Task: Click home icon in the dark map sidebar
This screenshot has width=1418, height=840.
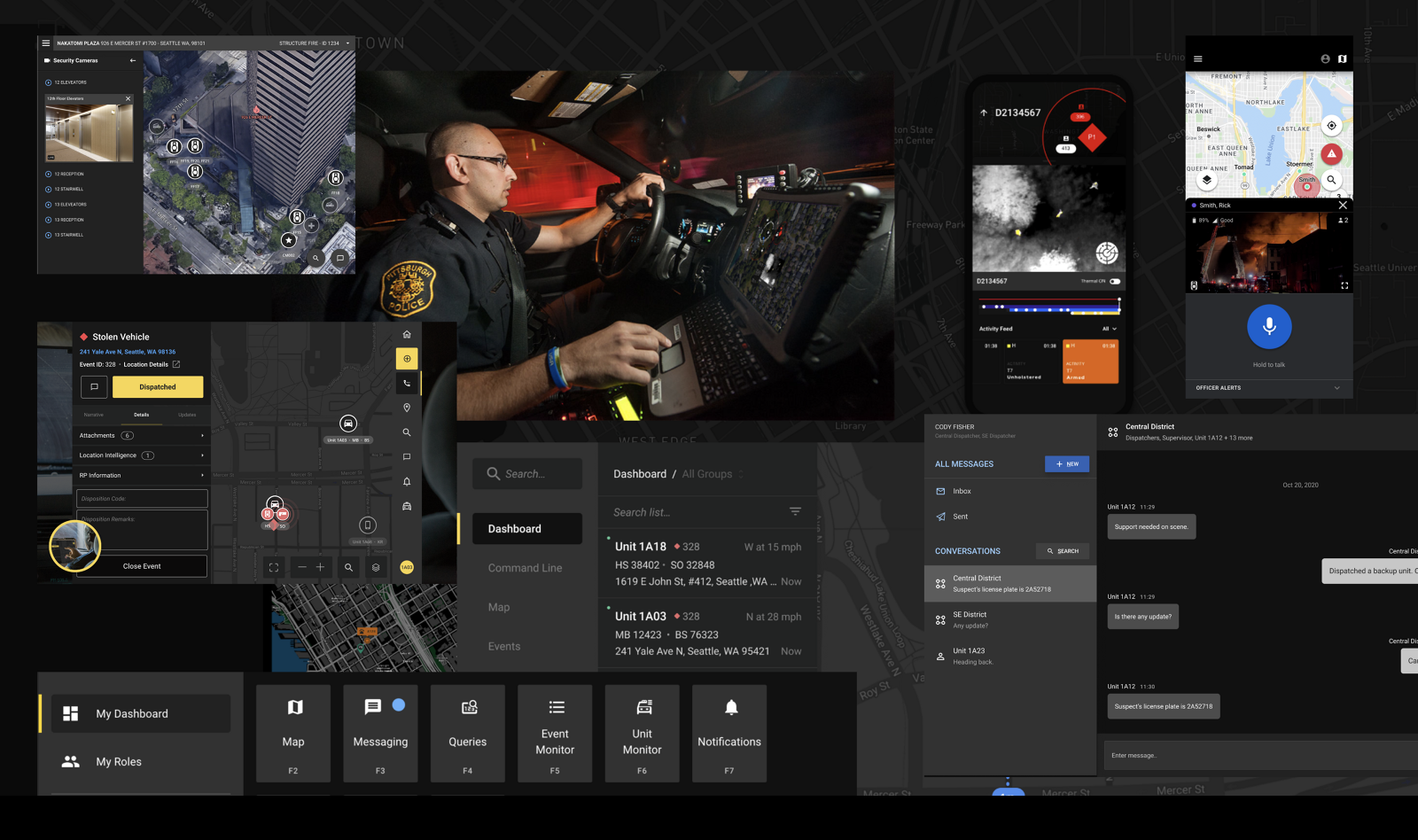Action: coord(407,334)
